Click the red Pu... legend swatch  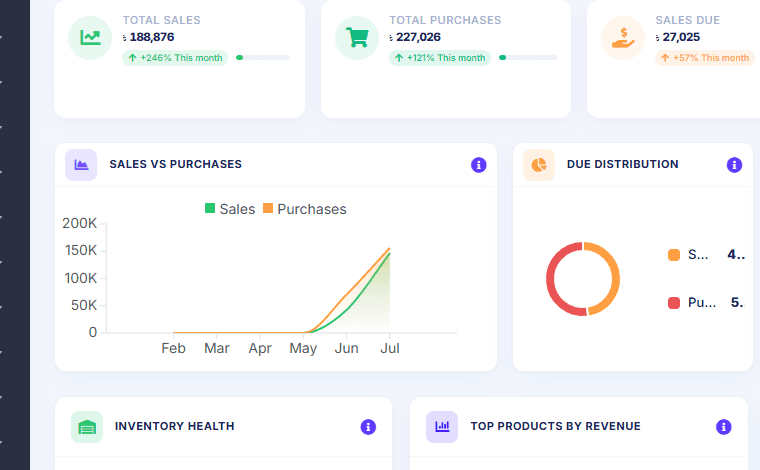point(674,303)
